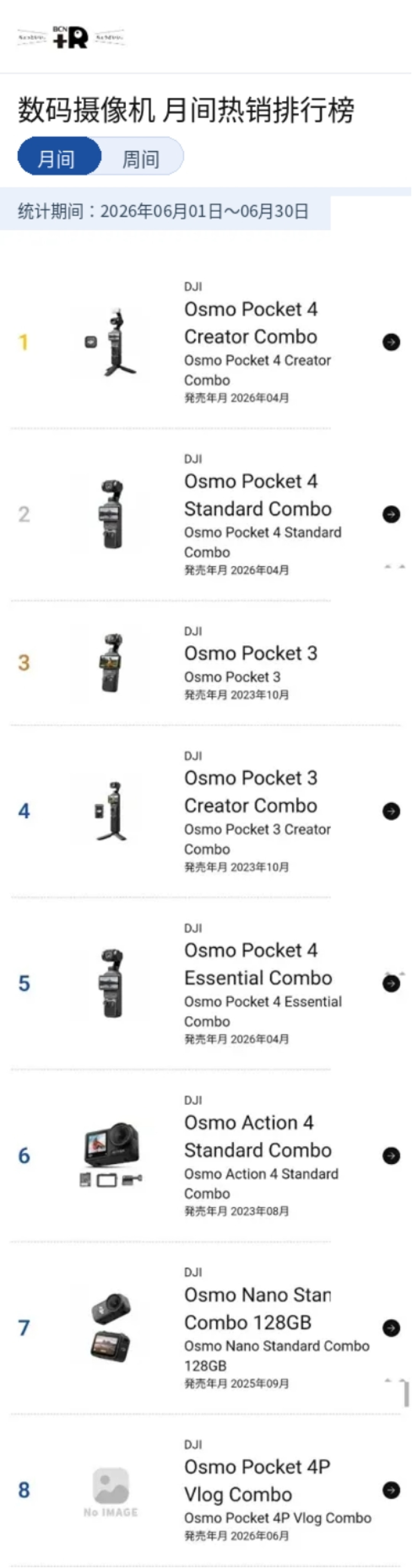View the Osmo Action 4 product thumbnail
The height and width of the screenshot is (1568, 412).
[x=110, y=1155]
